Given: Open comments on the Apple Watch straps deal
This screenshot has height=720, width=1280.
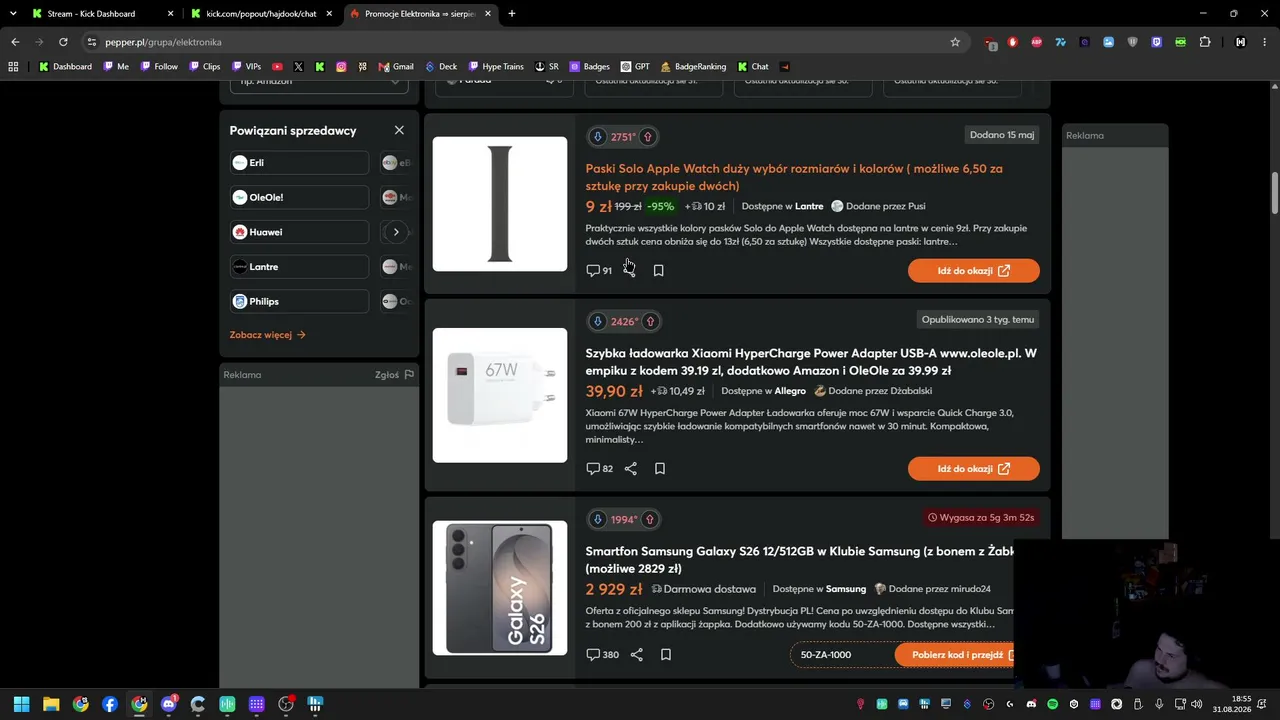Looking at the screenshot, I should [599, 270].
